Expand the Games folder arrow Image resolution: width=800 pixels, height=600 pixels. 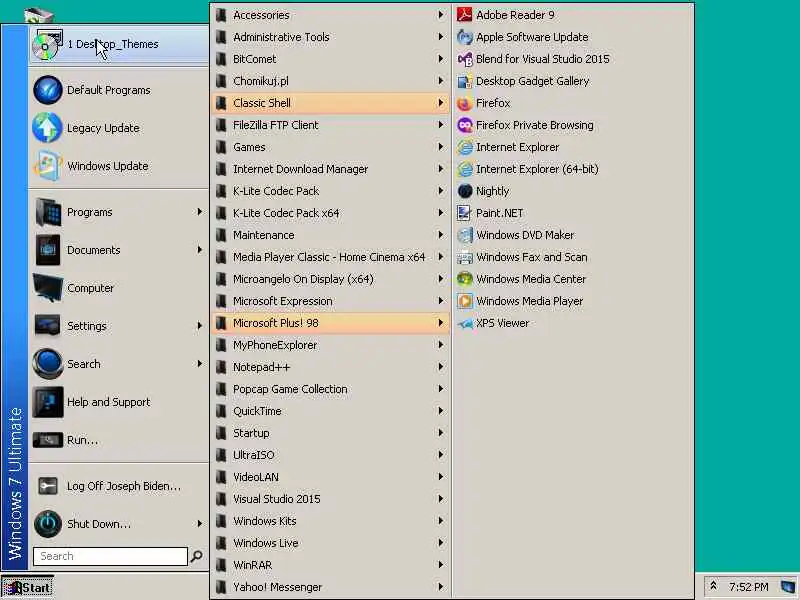pyautogui.click(x=441, y=147)
